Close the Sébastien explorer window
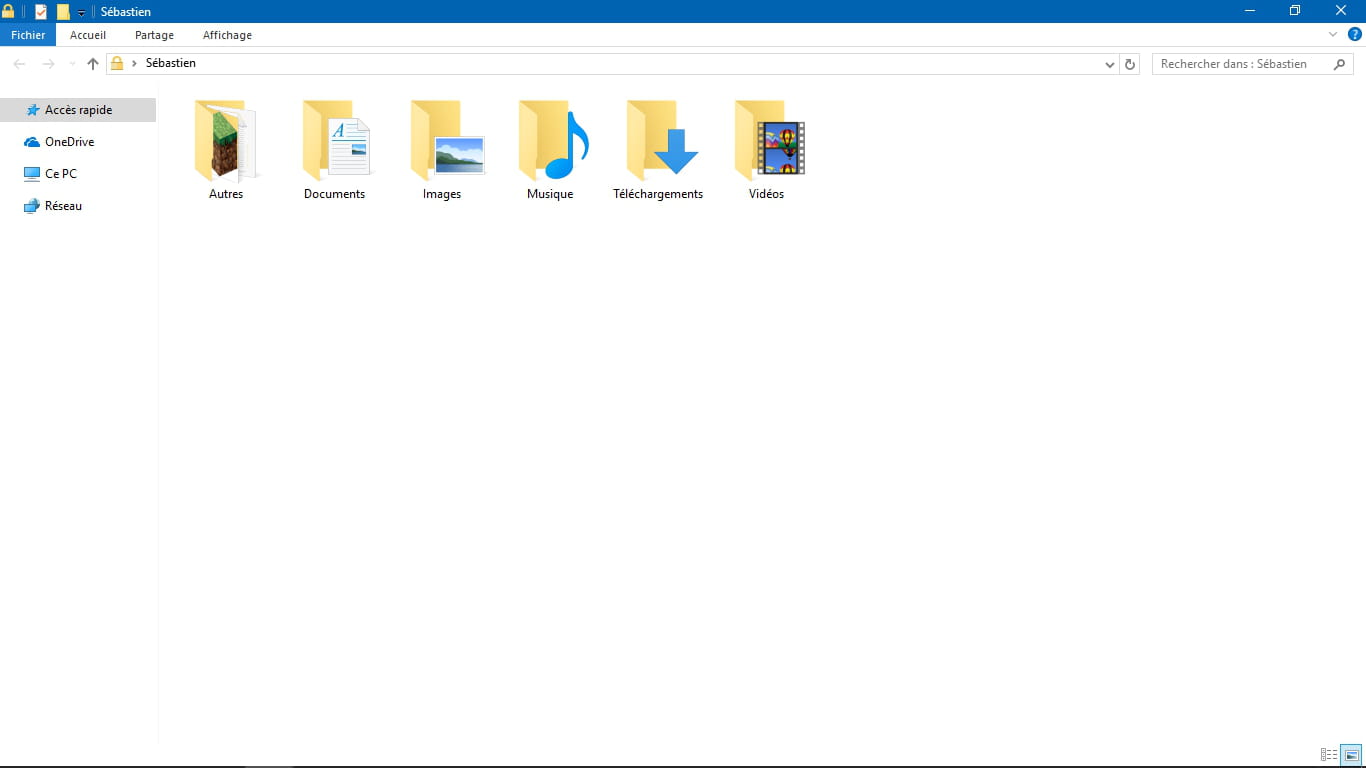Image resolution: width=1366 pixels, height=768 pixels. pos(1341,10)
